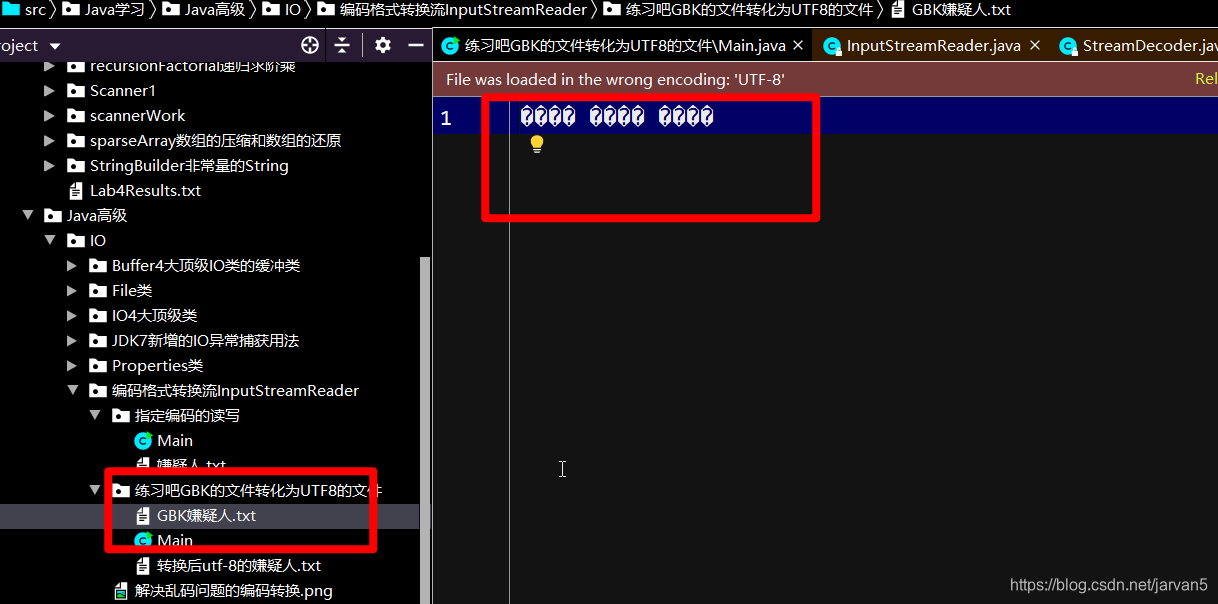Screen dimensions: 1218x604
Task: Click the class icon on StreamDecoder tab
Action: click(1069, 46)
